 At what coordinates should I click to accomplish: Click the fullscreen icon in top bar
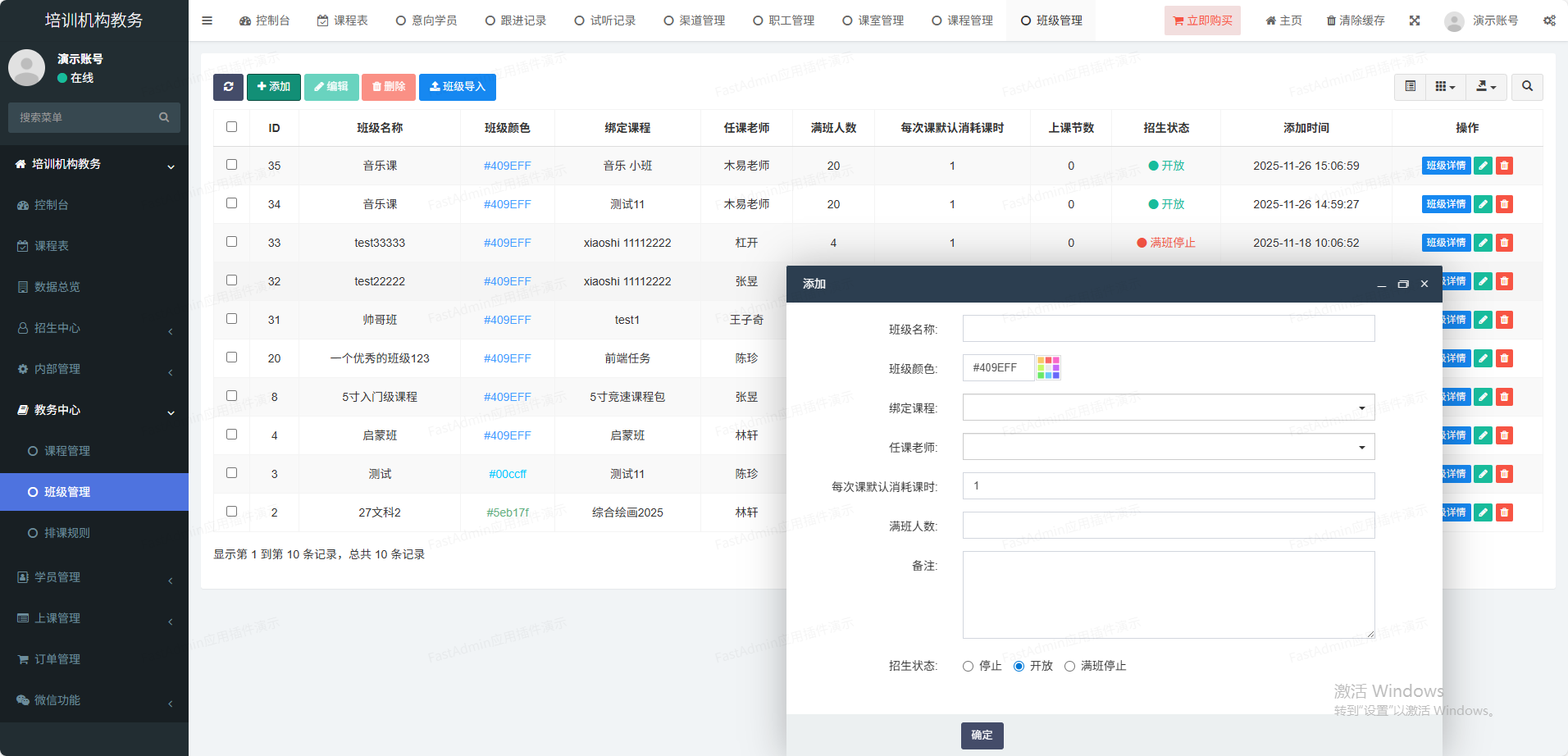point(1415,20)
